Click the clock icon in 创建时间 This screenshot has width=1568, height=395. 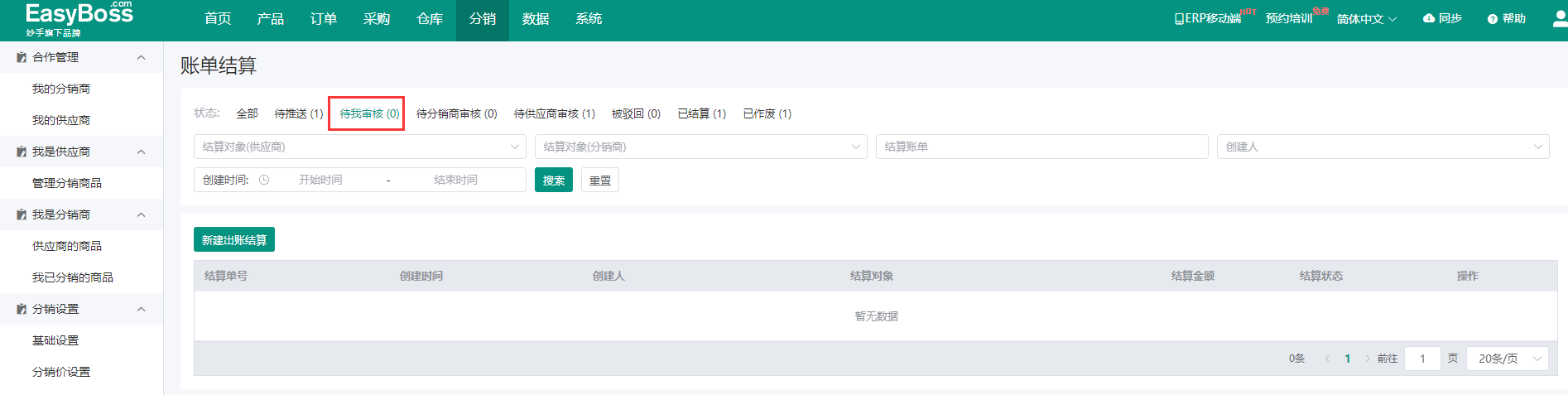(x=264, y=180)
